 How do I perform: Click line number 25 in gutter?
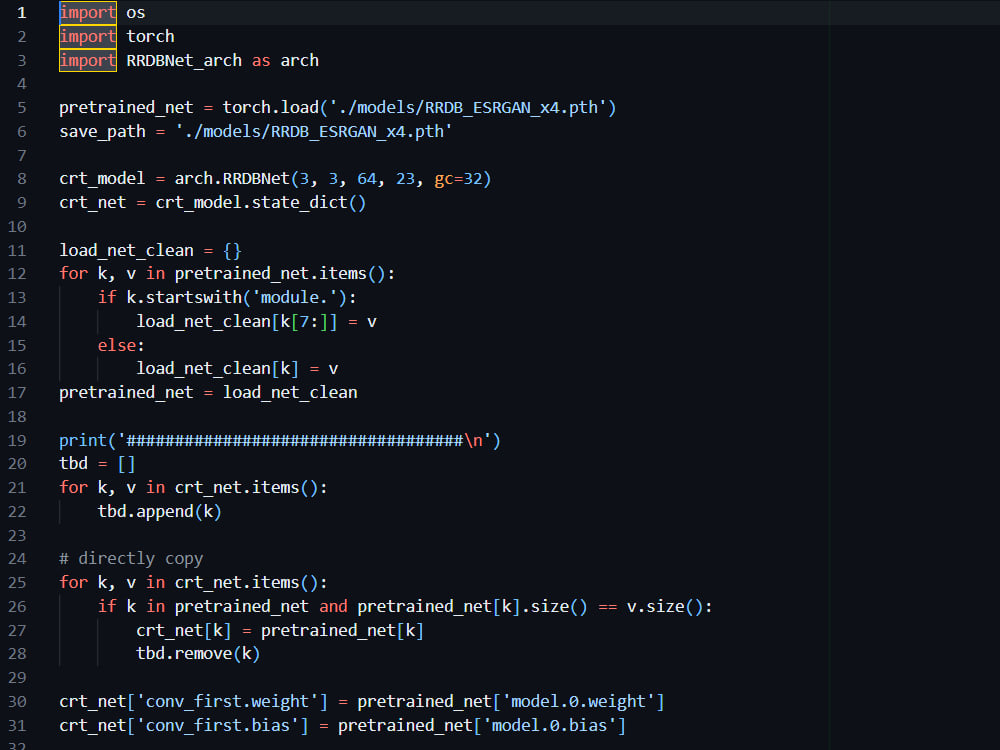click(x=17, y=583)
